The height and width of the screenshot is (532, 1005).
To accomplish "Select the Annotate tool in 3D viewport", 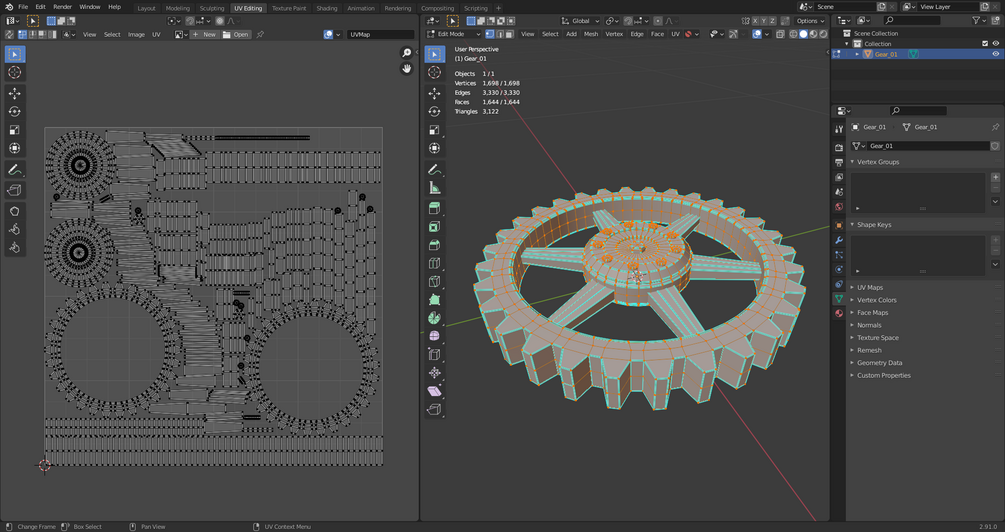I will (x=434, y=169).
